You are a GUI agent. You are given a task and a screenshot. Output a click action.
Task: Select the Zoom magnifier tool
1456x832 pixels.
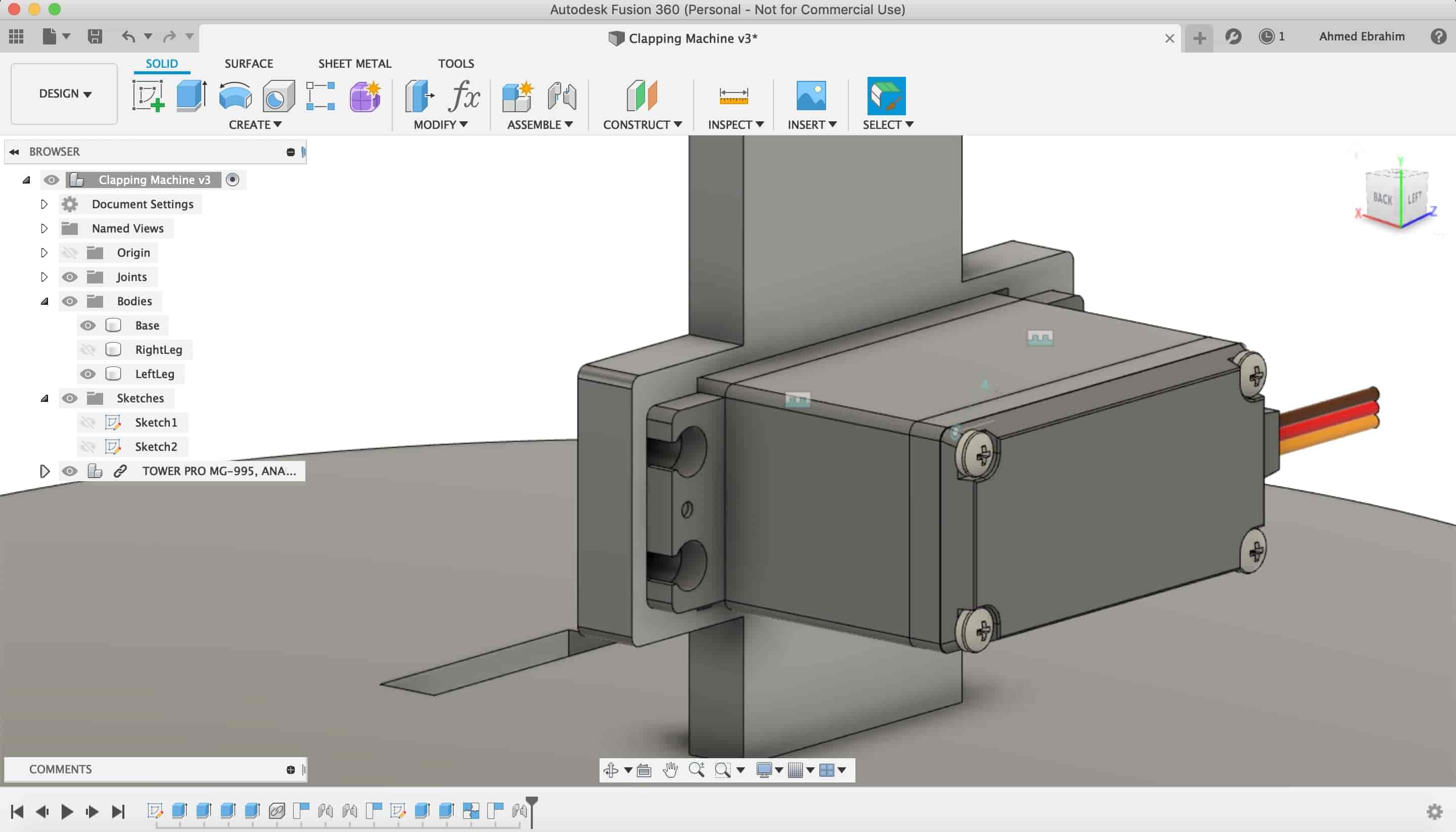(697, 770)
